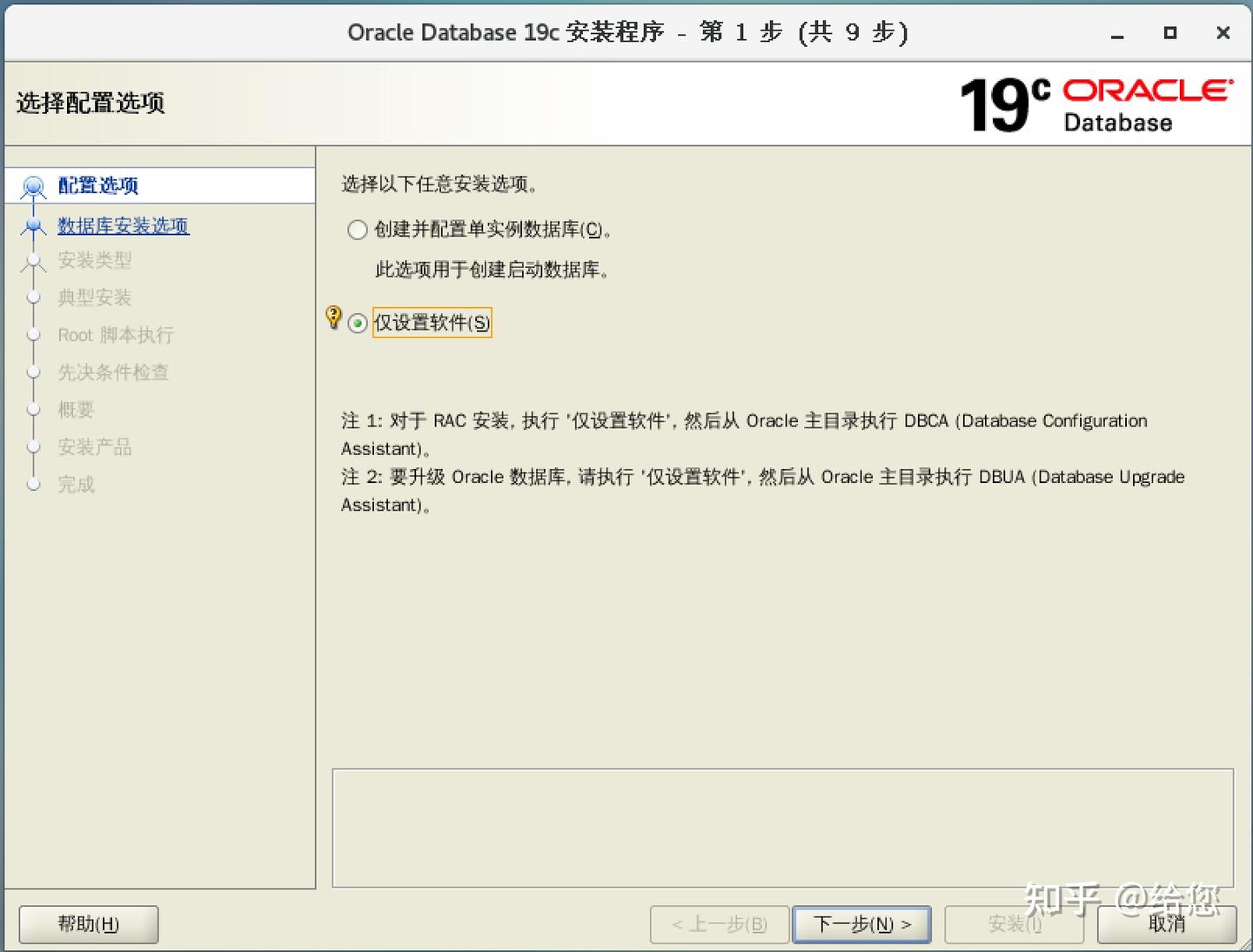
Task: Click inside the empty message box at the bottom
Action: pyautogui.click(x=783, y=827)
